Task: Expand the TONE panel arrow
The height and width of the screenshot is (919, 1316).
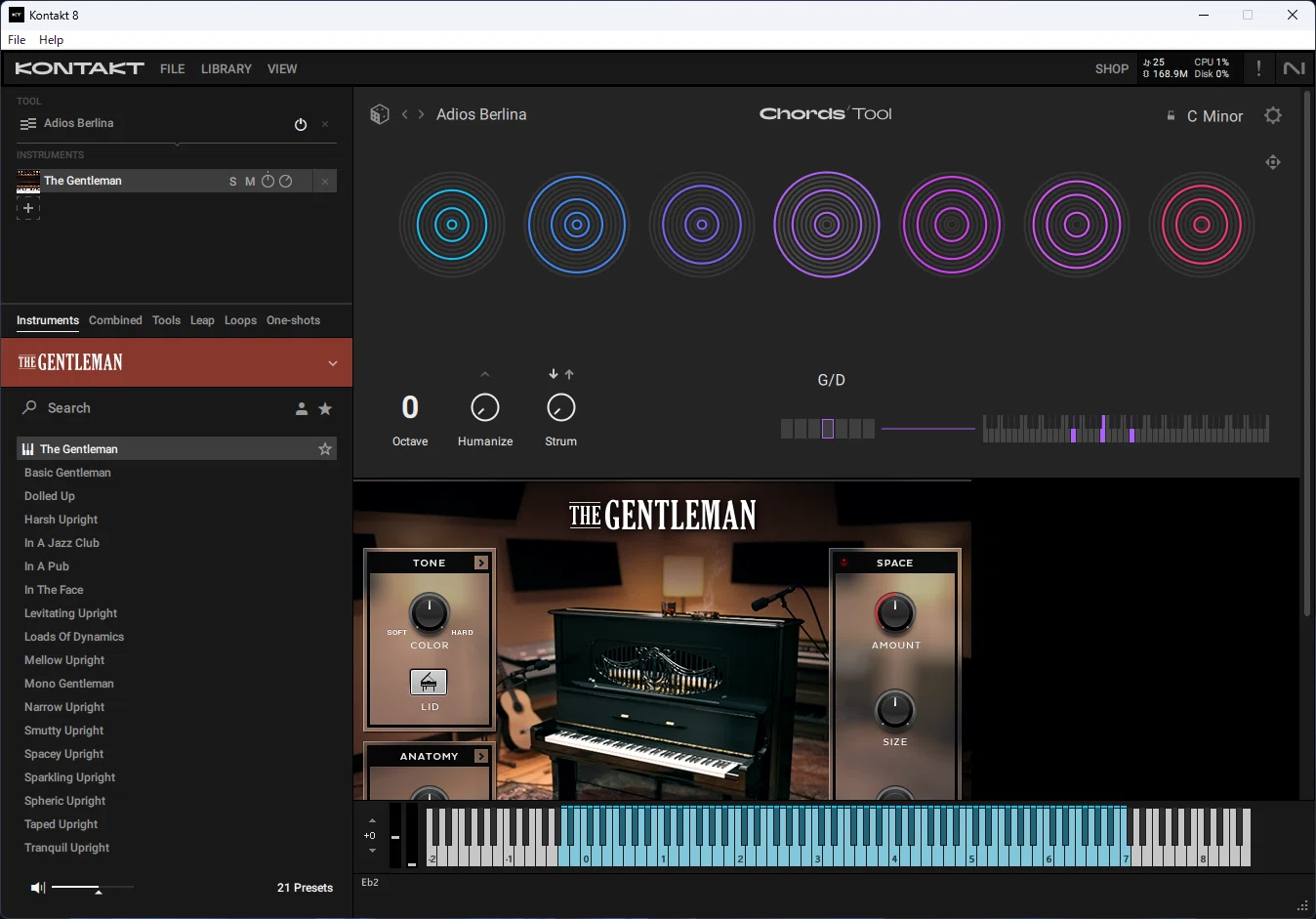Action: (x=481, y=563)
